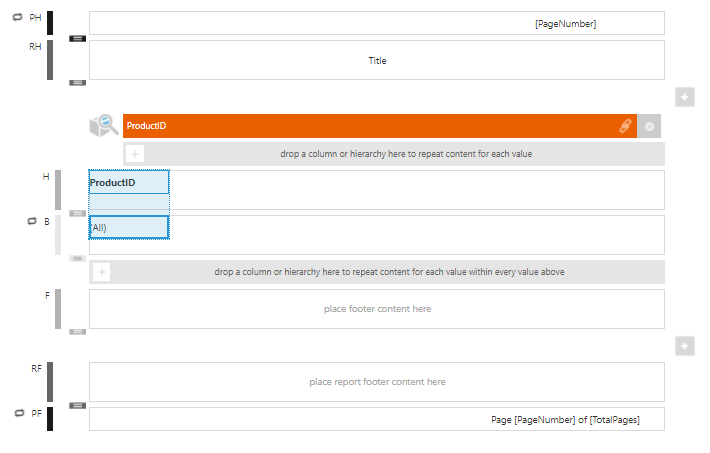Click the plus icon above the header region
Screen dimensions: 710x453
[x=136, y=154]
